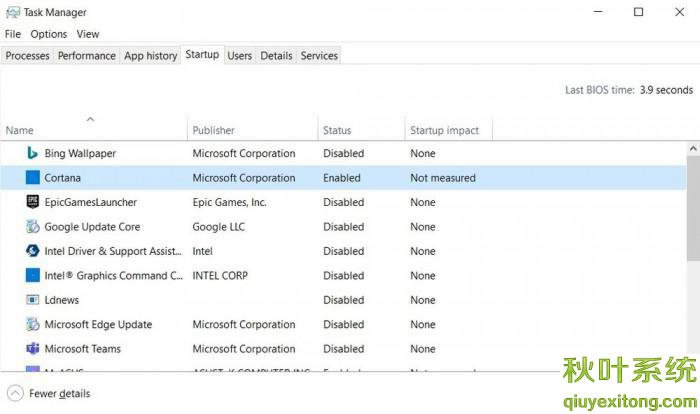Click Disabled status for Bing Wallpaper
700x414 pixels.
point(344,153)
